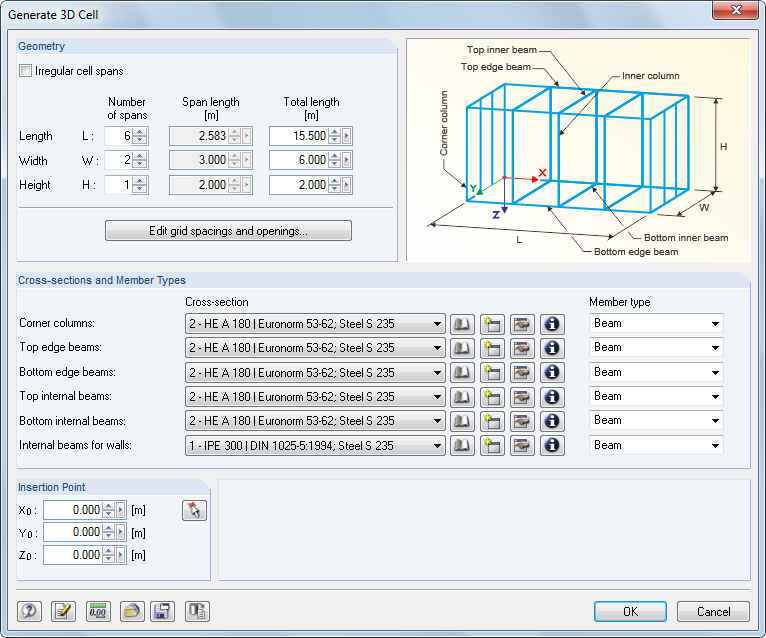Expand Bottom edge beams cross-section dropdown
This screenshot has width=766, height=638.
pyautogui.click(x=437, y=373)
